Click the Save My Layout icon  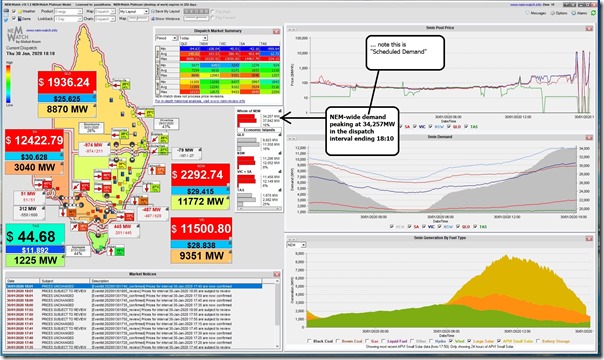[x=153, y=12]
